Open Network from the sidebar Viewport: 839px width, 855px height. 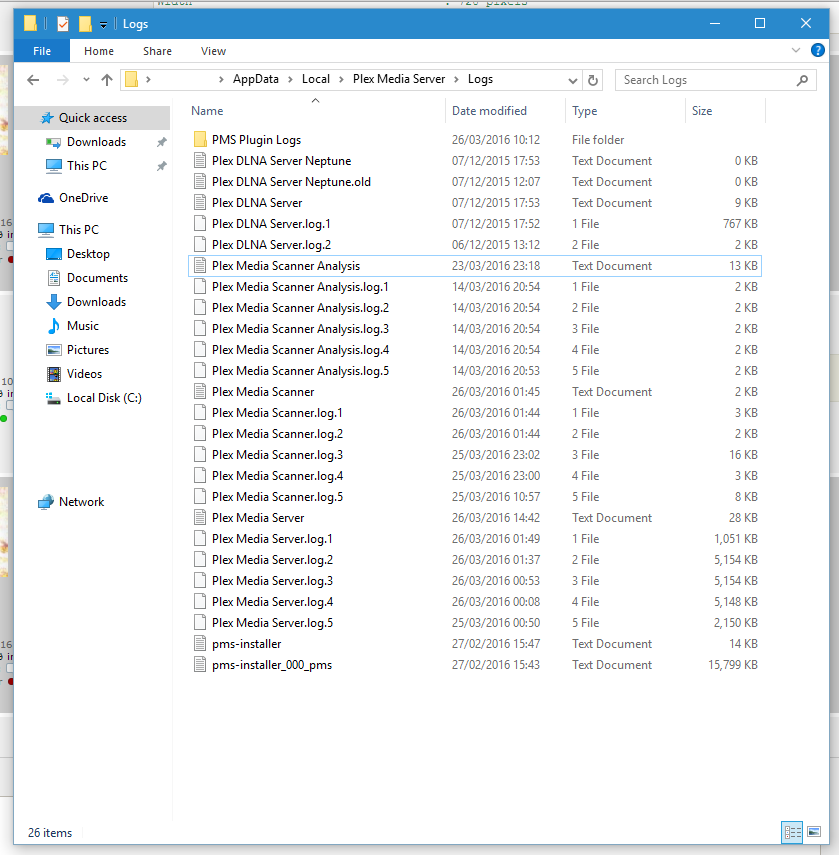(80, 501)
